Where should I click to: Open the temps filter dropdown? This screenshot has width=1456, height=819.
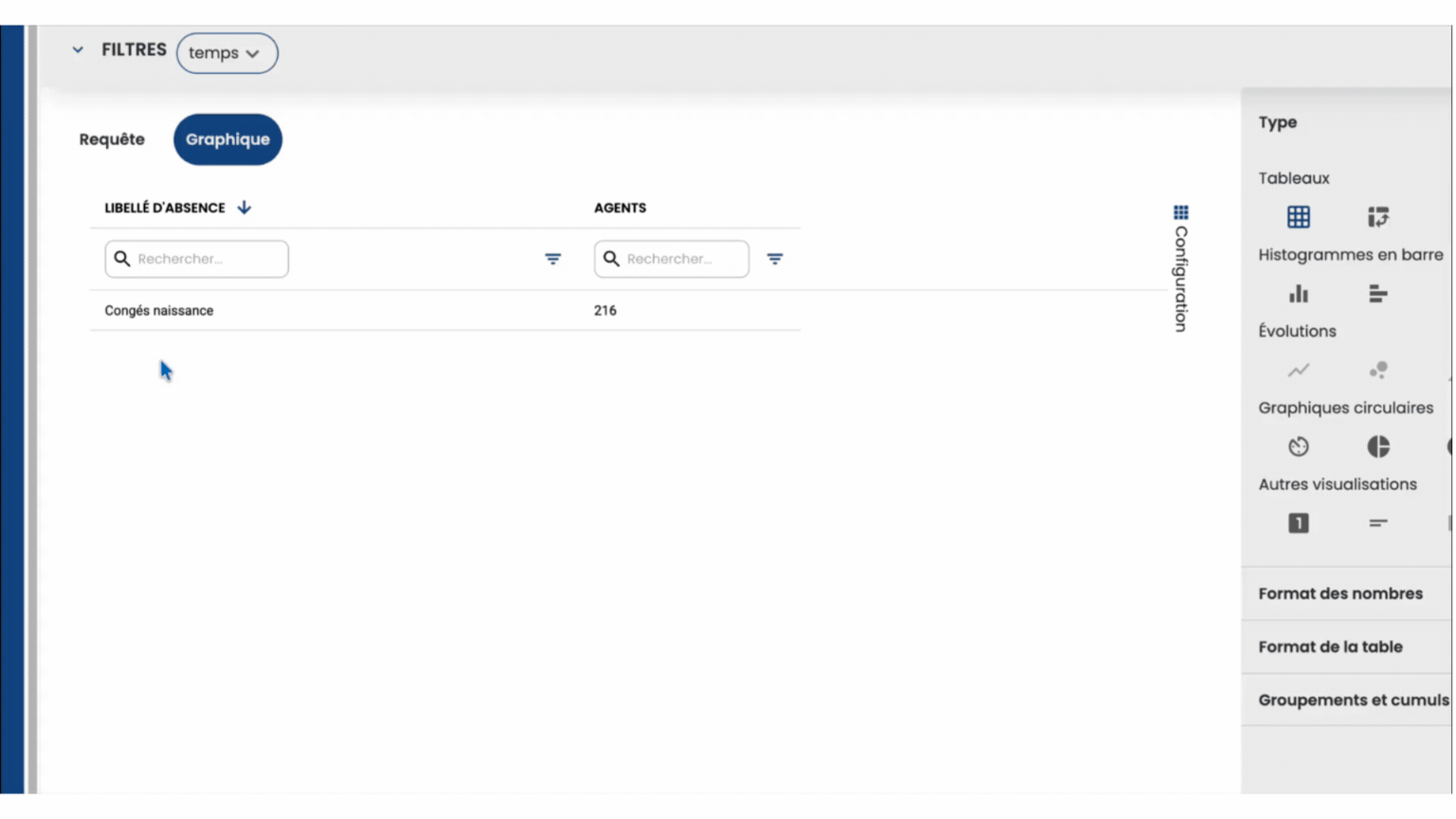tap(227, 53)
